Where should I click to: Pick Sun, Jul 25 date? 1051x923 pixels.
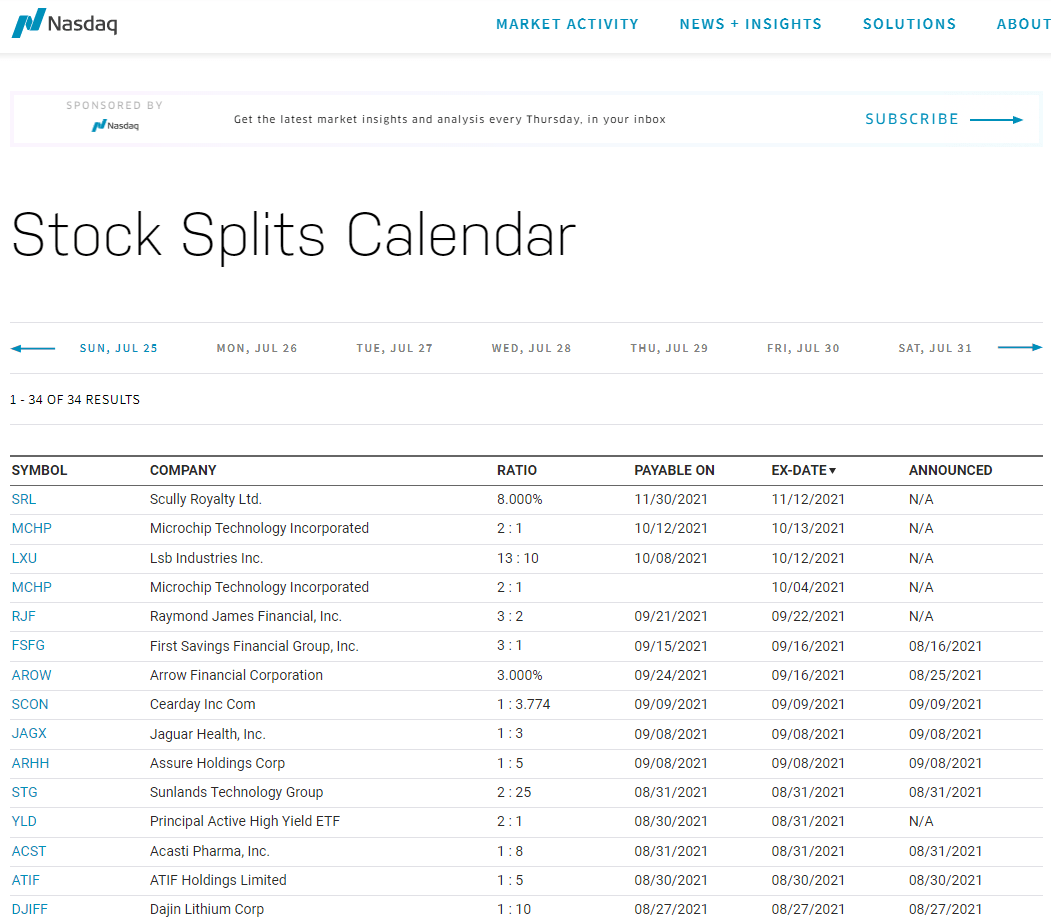[x=119, y=348]
